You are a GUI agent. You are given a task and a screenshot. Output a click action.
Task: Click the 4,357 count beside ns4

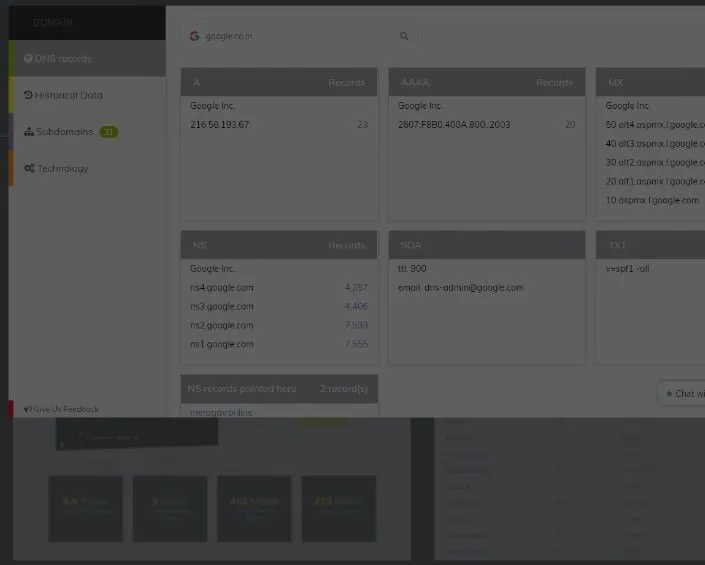pos(356,288)
